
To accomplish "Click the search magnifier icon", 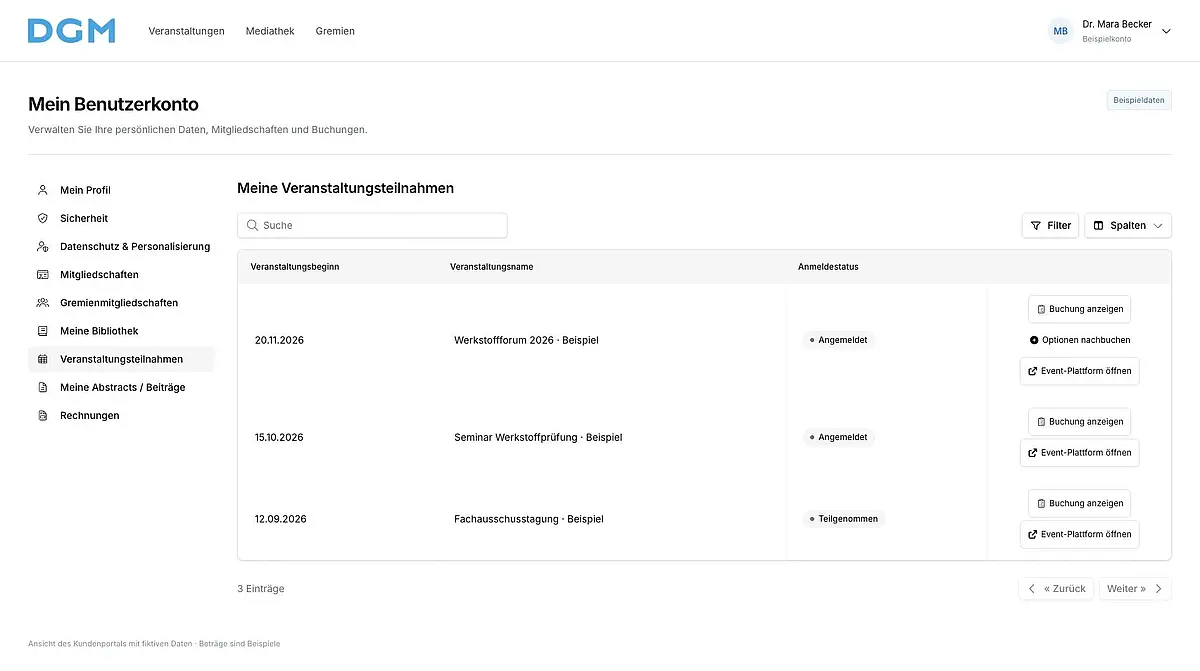I will click(252, 225).
